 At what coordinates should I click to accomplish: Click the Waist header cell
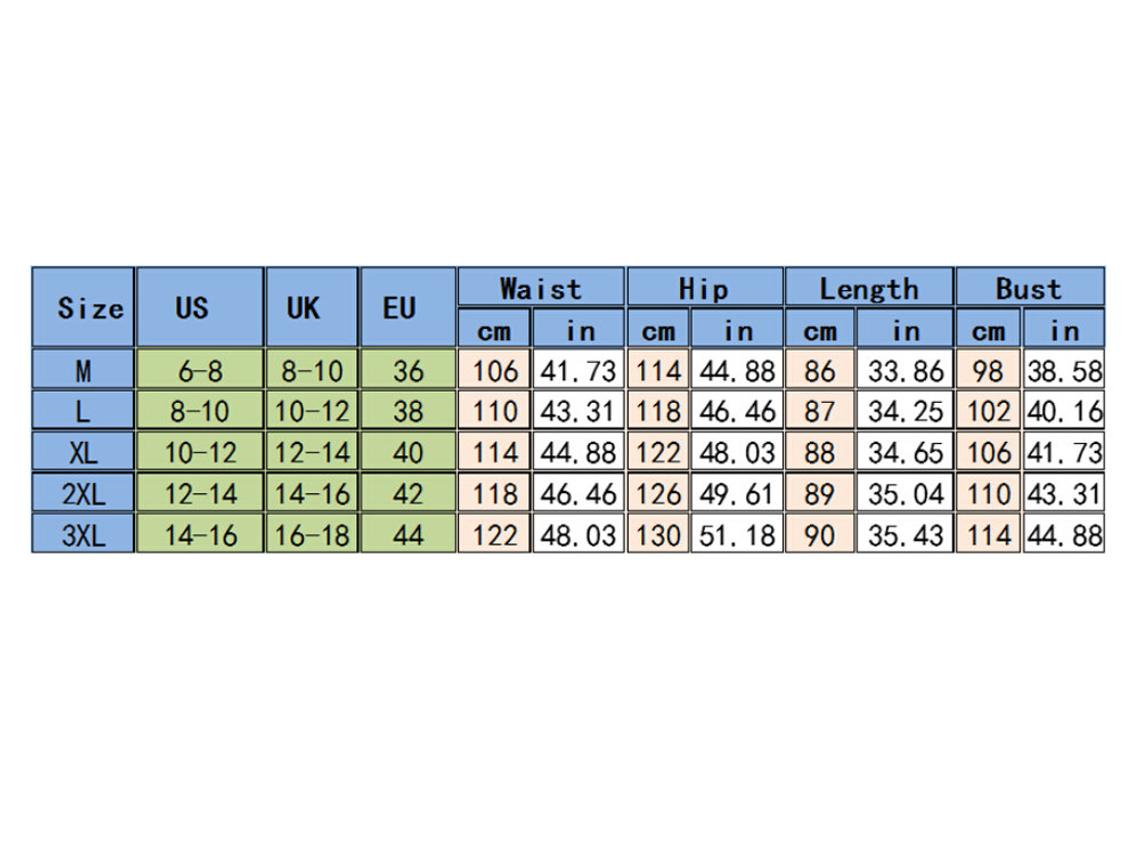point(540,288)
